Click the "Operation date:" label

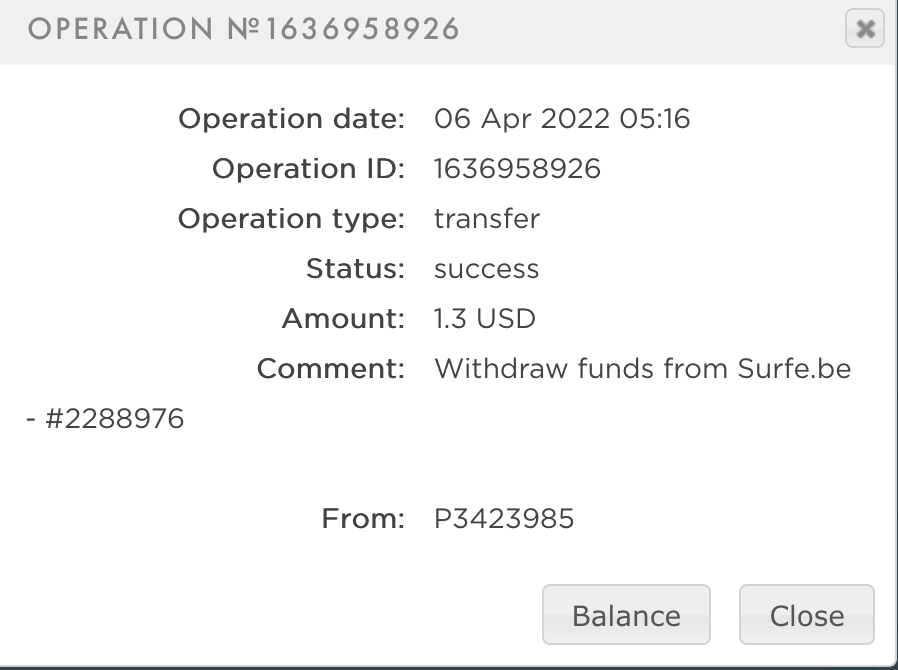[x=291, y=119]
